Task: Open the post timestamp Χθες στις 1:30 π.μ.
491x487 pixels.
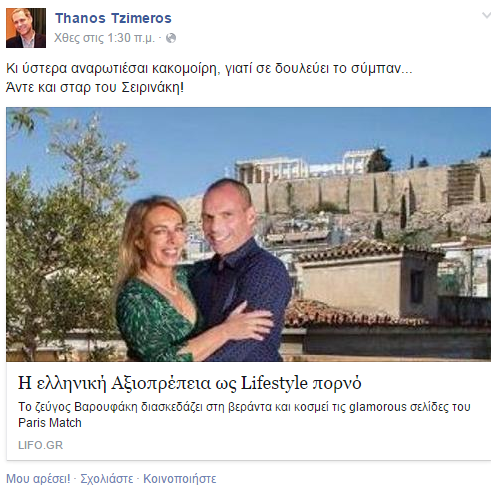Action: (104, 38)
